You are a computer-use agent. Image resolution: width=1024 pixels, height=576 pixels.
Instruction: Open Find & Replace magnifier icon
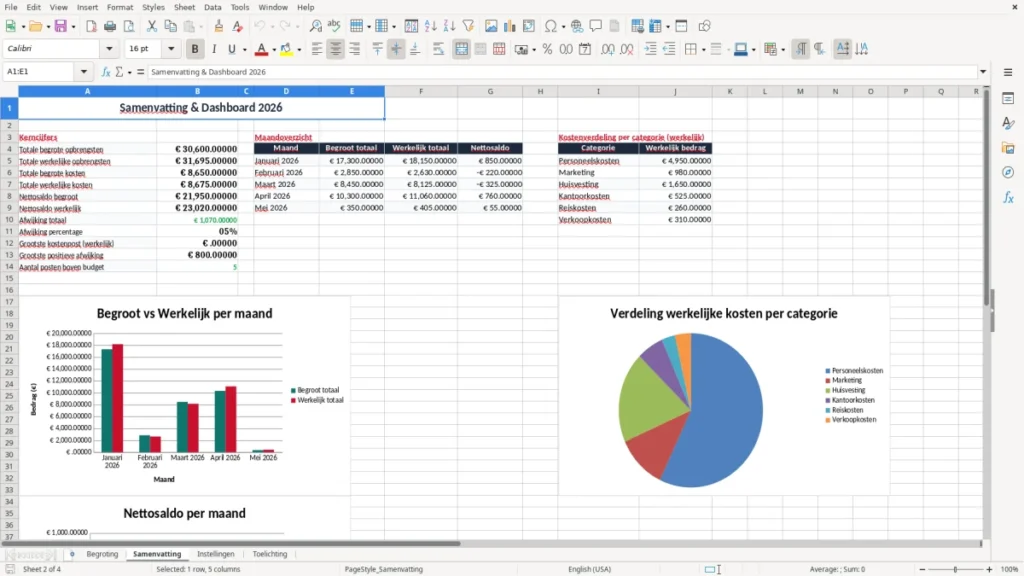click(x=315, y=26)
